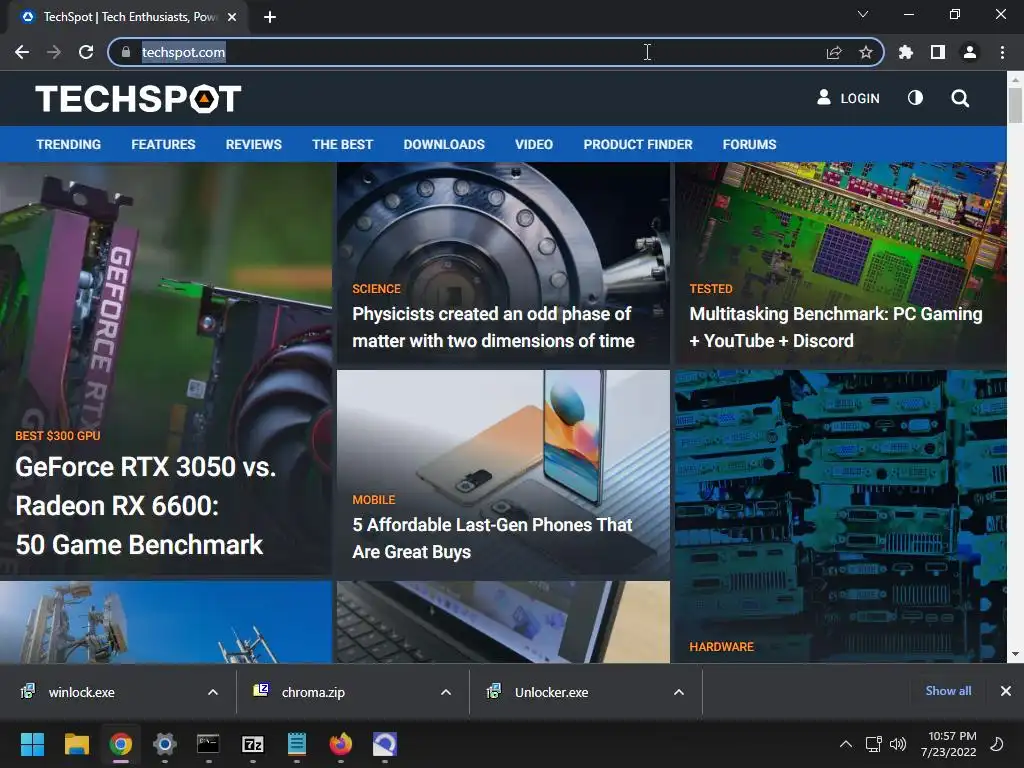This screenshot has height=768, width=1024.
Task: Click the TESTED category label
Action: click(711, 289)
